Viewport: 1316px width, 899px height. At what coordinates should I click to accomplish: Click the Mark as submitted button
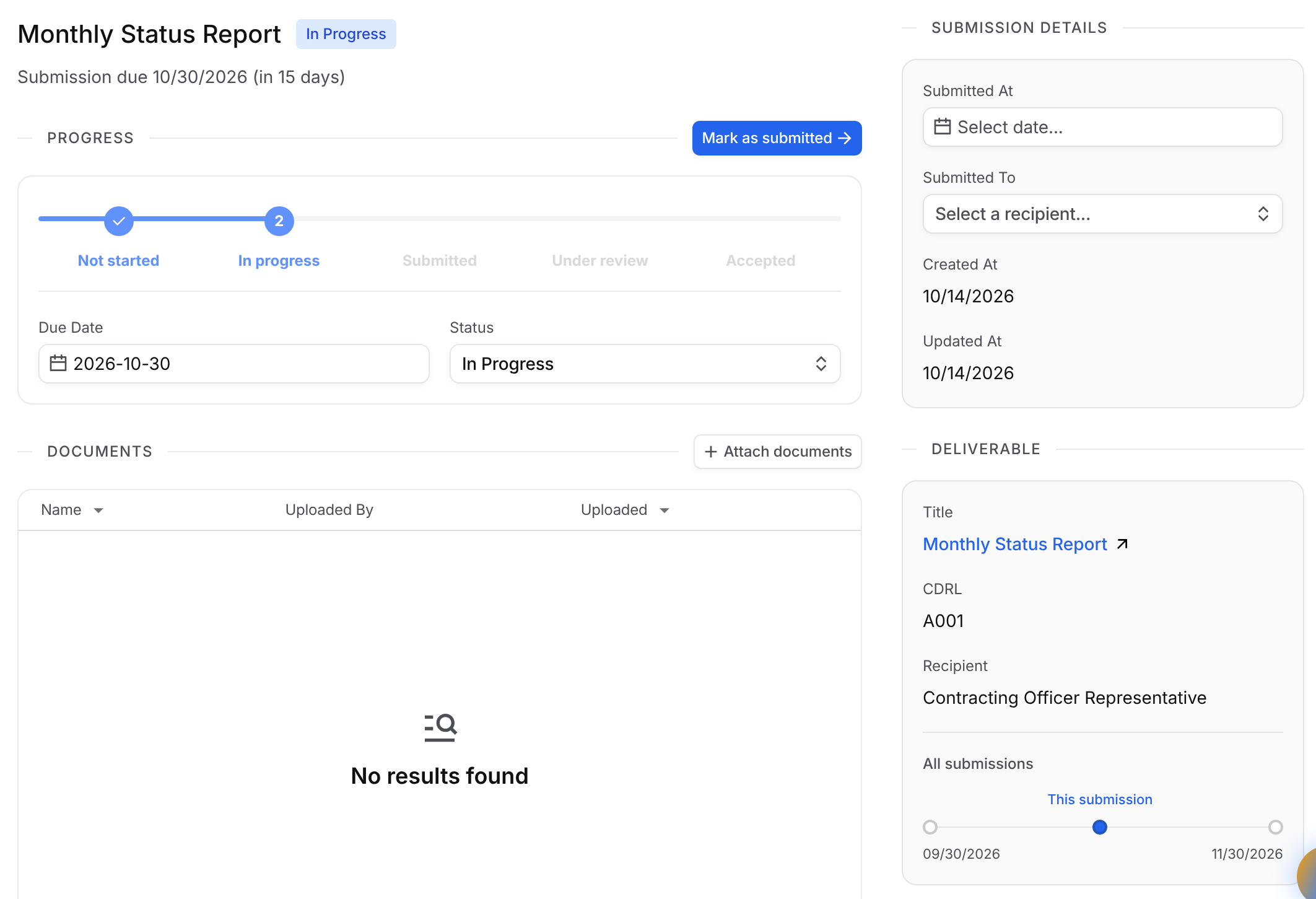777,138
